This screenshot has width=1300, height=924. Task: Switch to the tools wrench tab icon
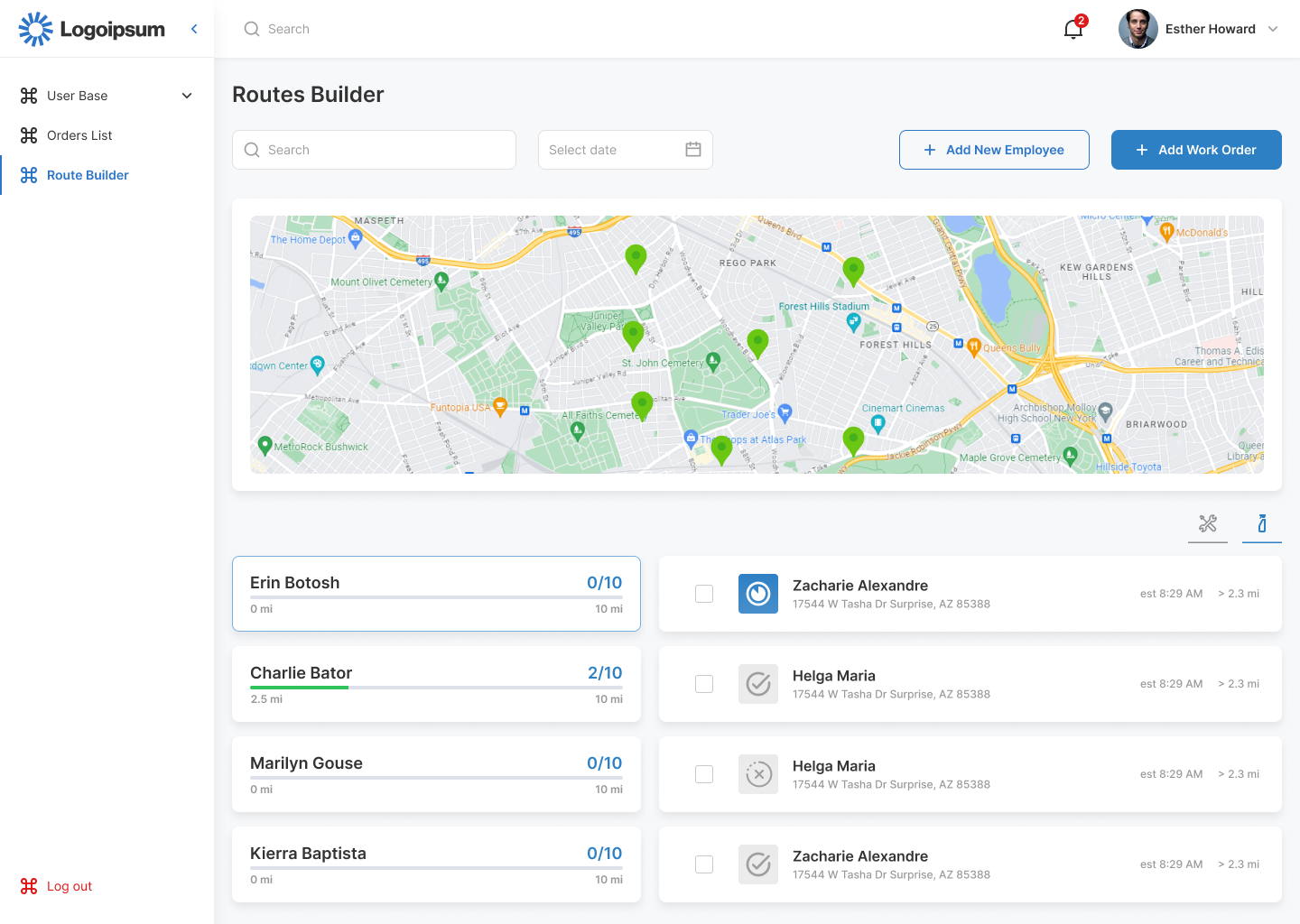1207,523
